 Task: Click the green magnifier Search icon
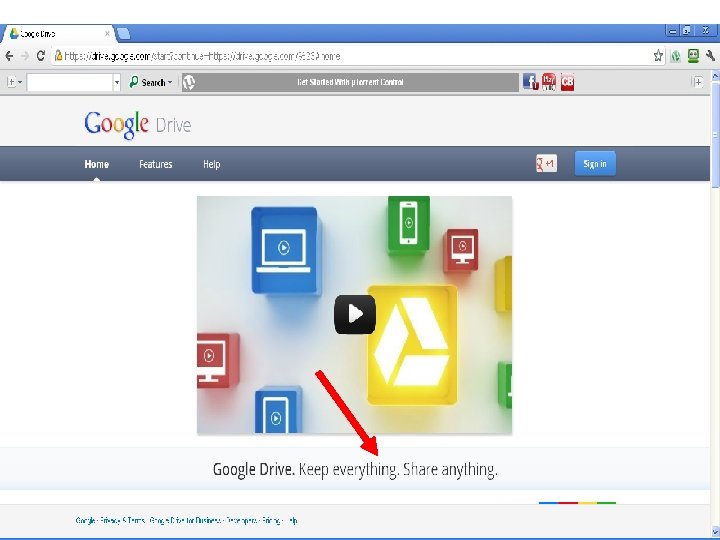(x=134, y=82)
